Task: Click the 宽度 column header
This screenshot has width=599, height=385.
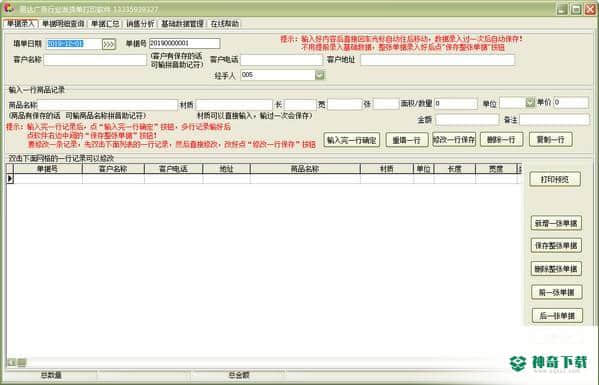Action: pyautogui.click(x=496, y=169)
